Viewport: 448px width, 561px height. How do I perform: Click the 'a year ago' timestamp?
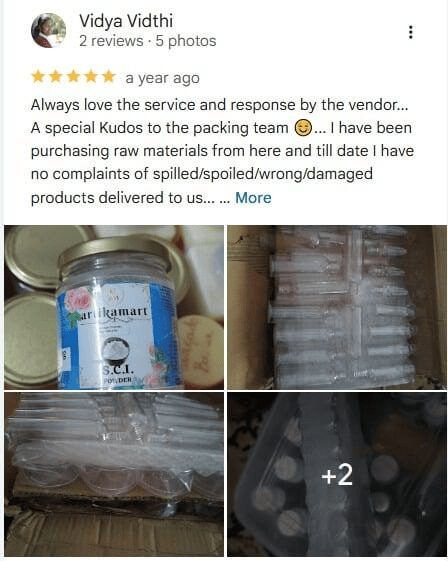pyautogui.click(x=162, y=78)
